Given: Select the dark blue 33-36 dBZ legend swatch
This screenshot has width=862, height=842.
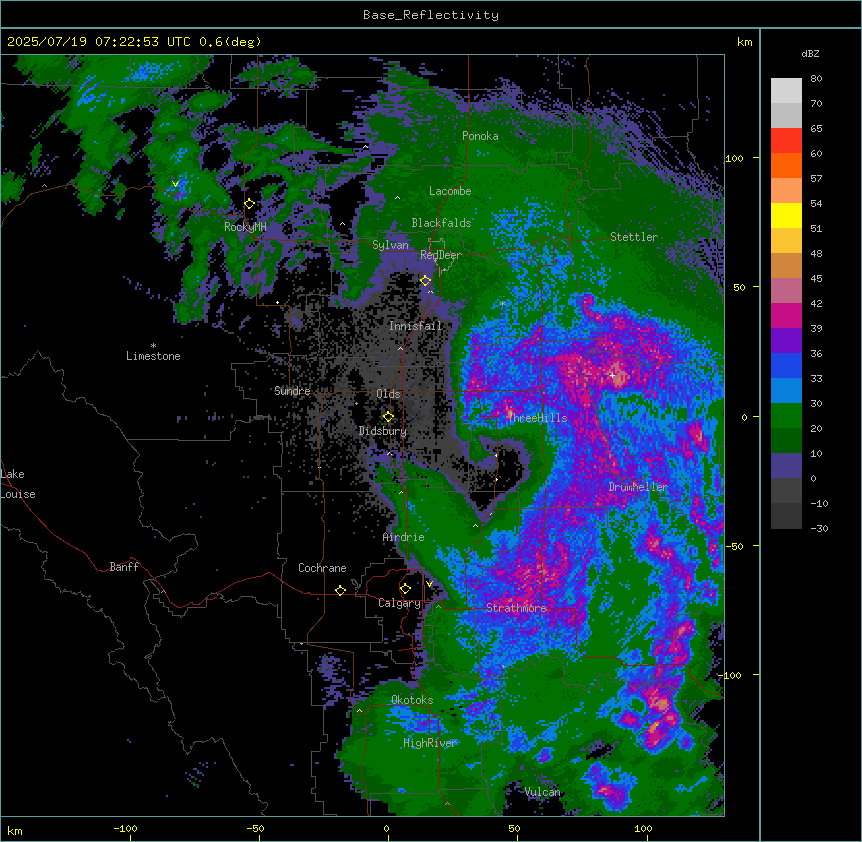Looking at the screenshot, I should pyautogui.click(x=786, y=366).
